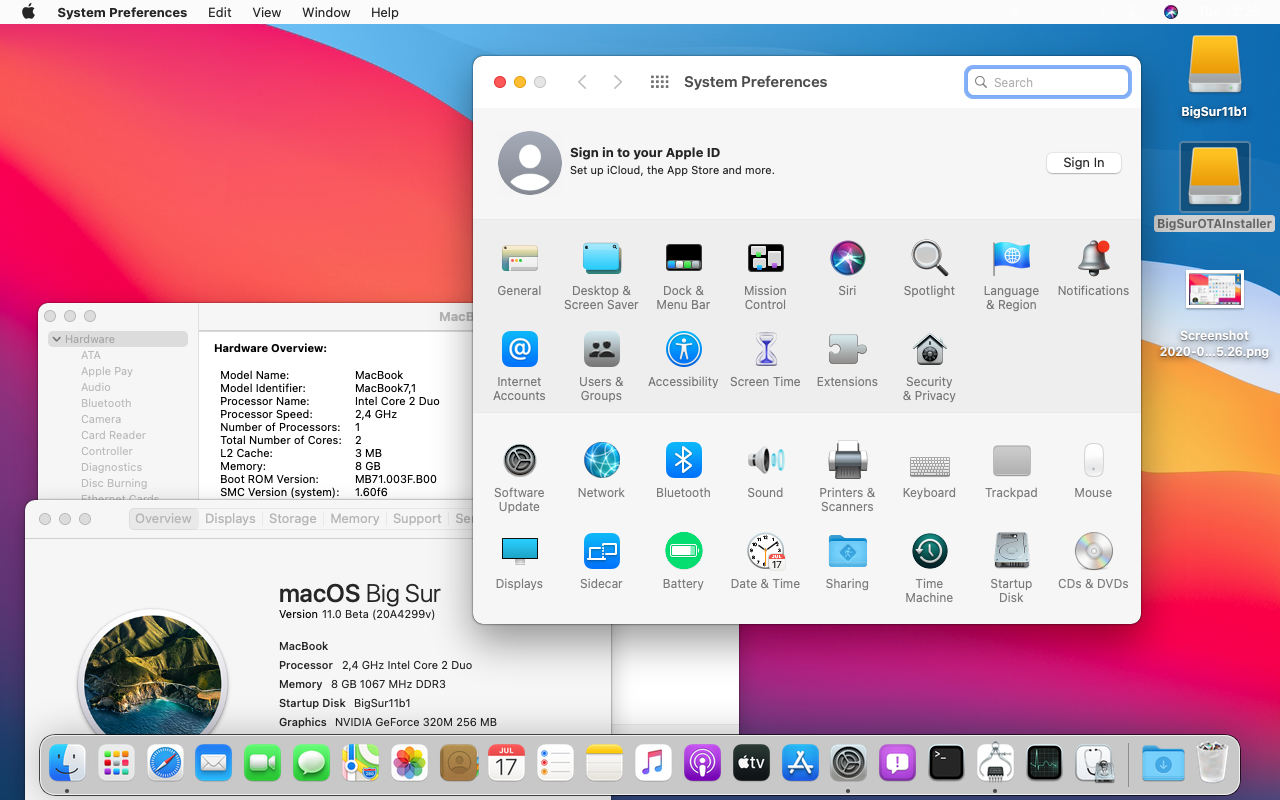
Task: Select Bluetooth in System Information sidebar
Action: 106,403
